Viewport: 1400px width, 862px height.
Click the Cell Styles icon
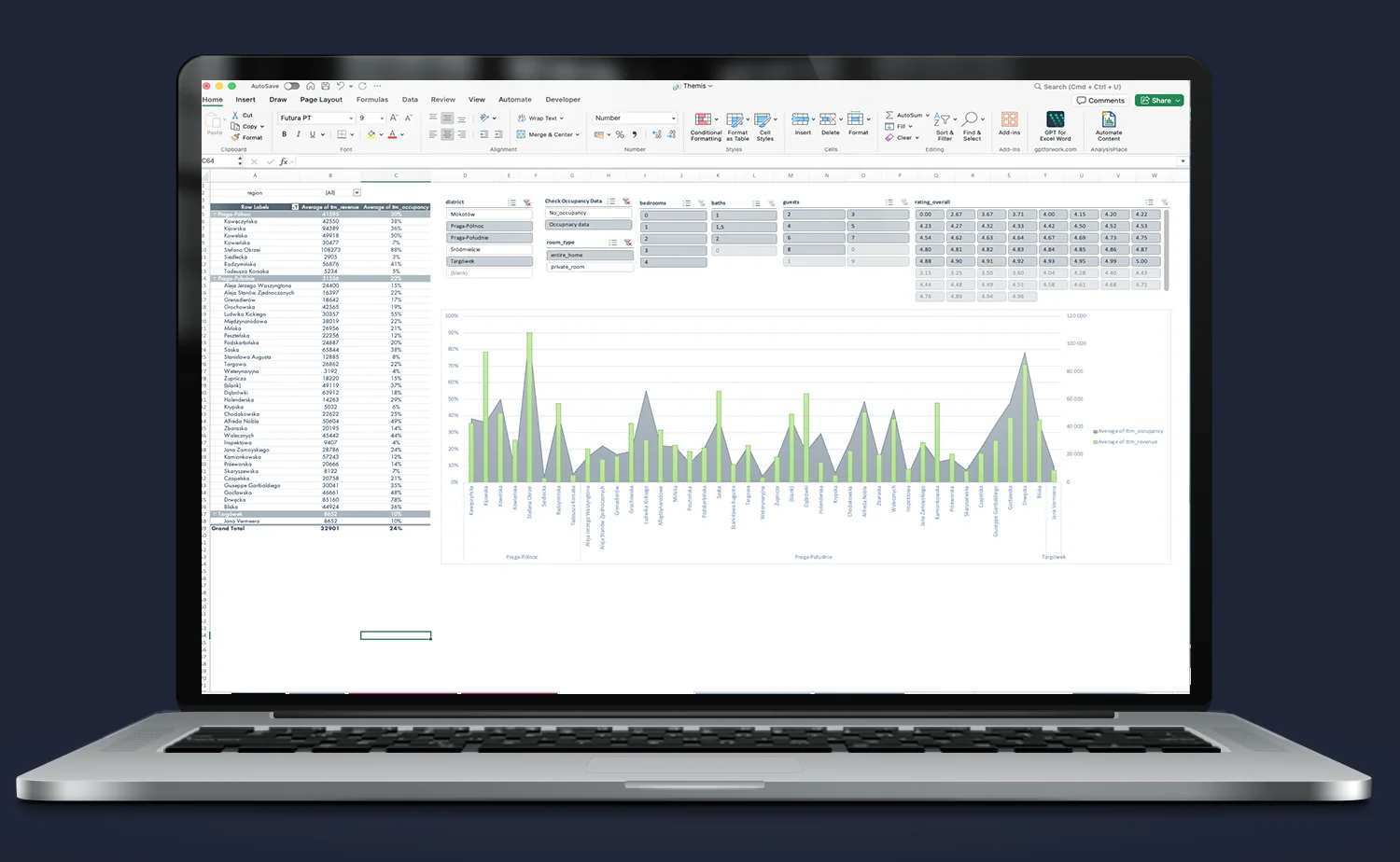click(x=763, y=119)
